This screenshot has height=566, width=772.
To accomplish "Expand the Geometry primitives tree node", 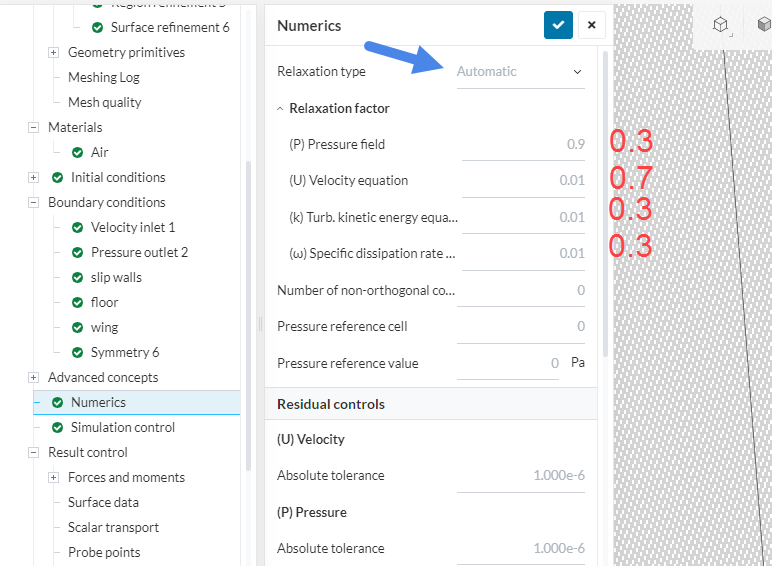I will [x=54, y=52].
